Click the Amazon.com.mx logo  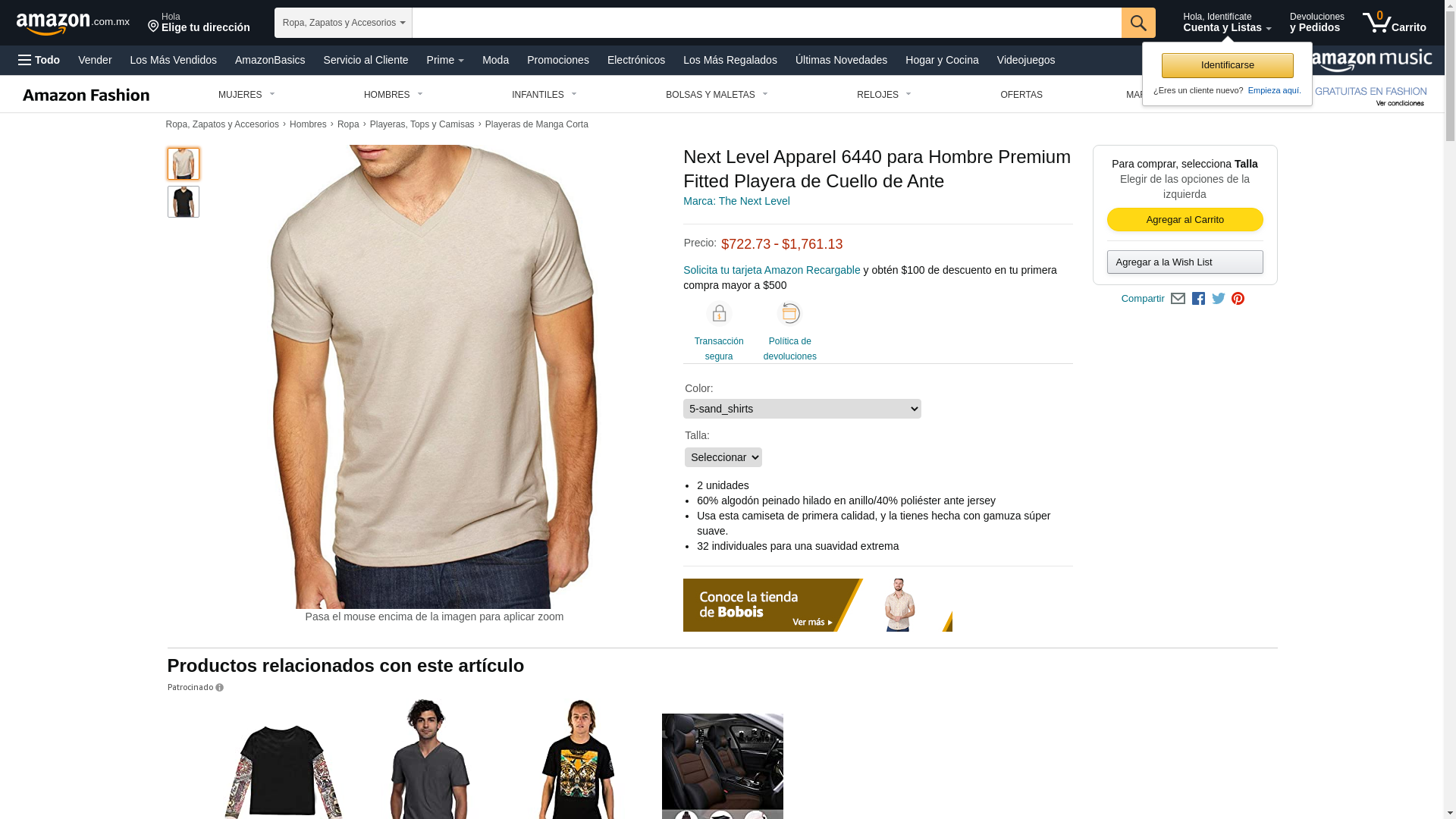pos(73,23)
